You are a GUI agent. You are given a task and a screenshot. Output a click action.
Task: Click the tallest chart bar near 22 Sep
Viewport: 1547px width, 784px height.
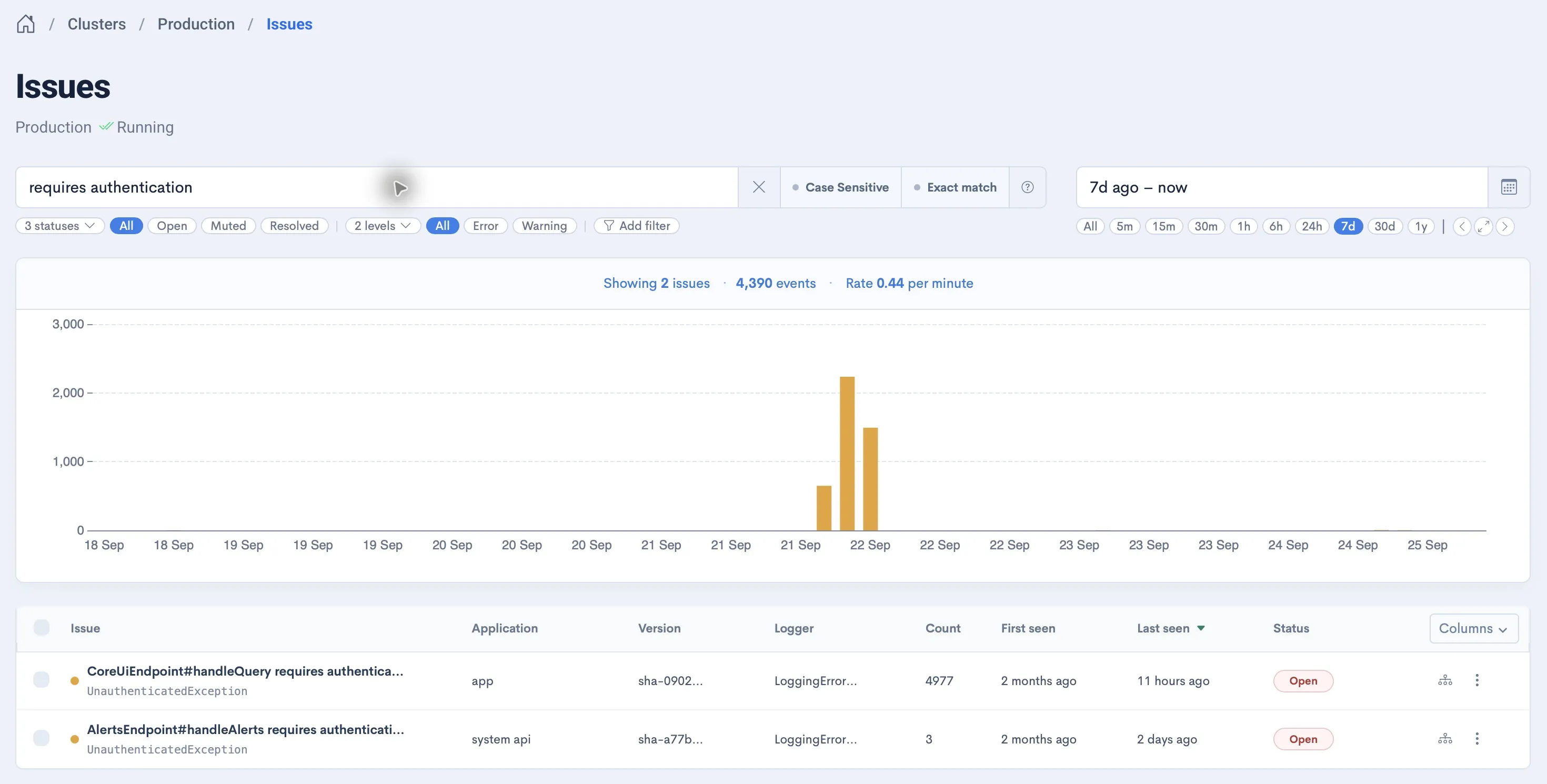point(847,454)
